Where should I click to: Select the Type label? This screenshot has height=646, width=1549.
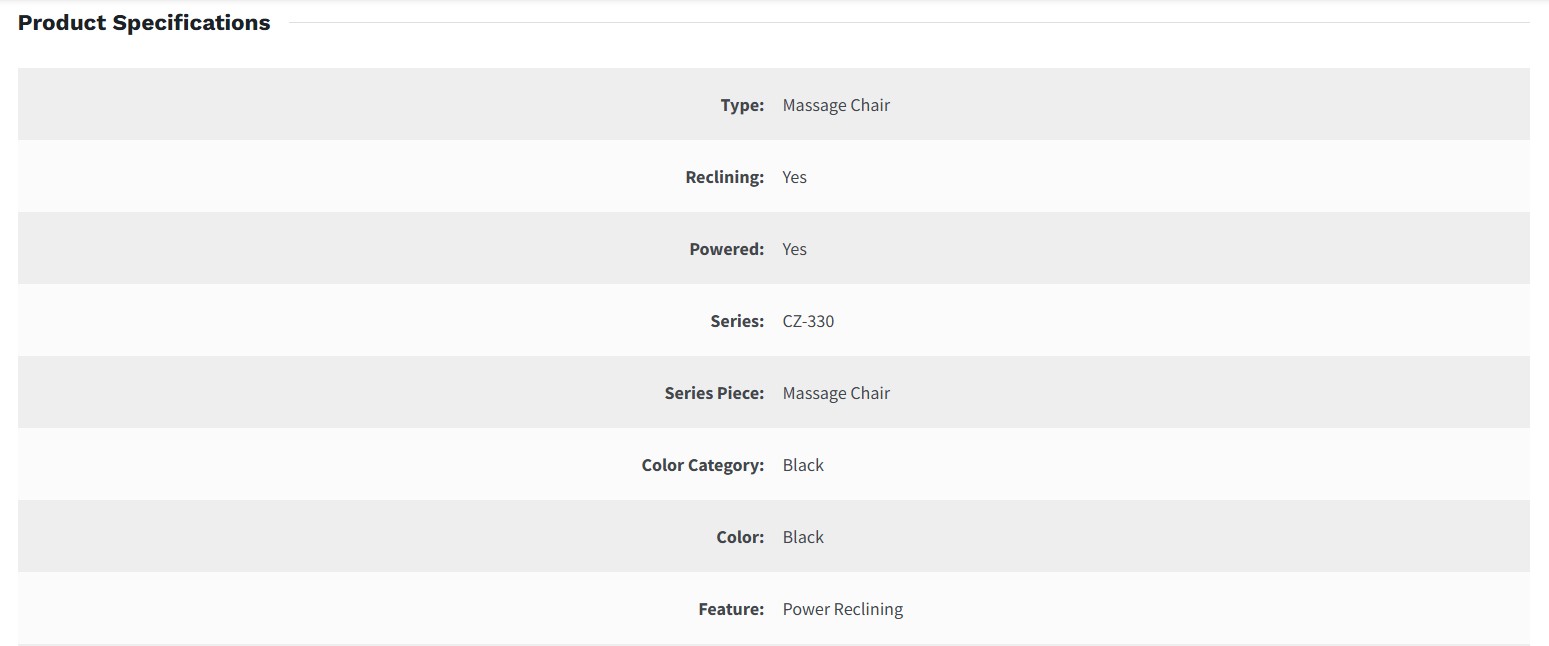point(742,105)
